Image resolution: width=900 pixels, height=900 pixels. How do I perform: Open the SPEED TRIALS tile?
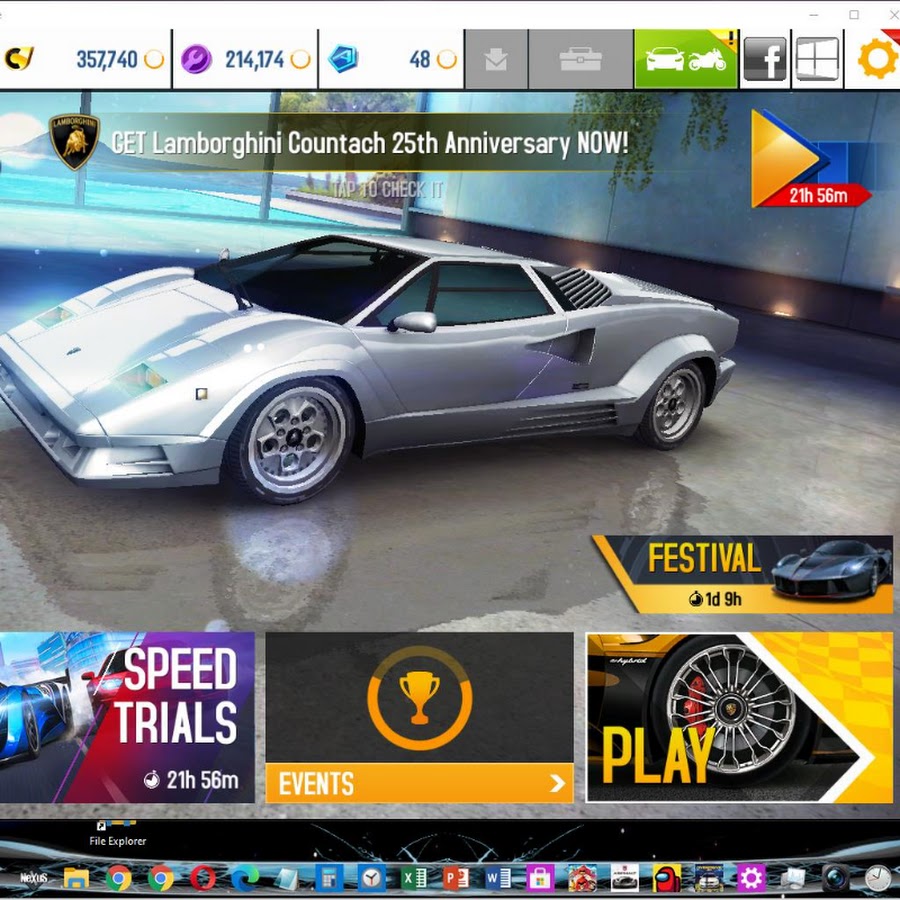coord(127,717)
